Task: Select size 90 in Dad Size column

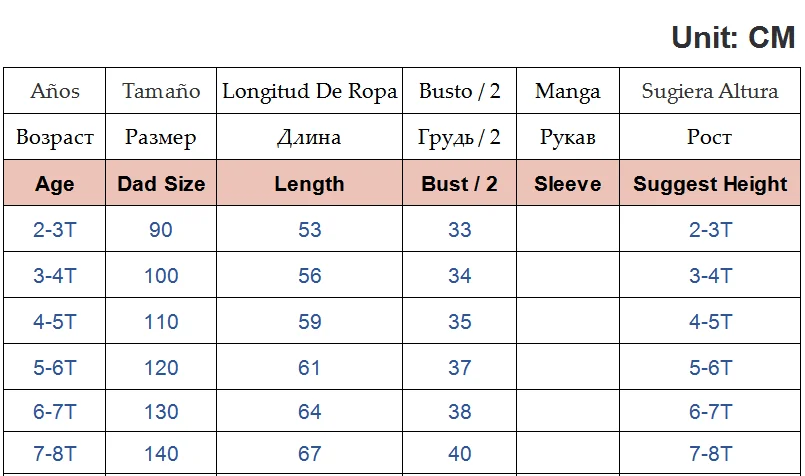Action: (x=161, y=230)
